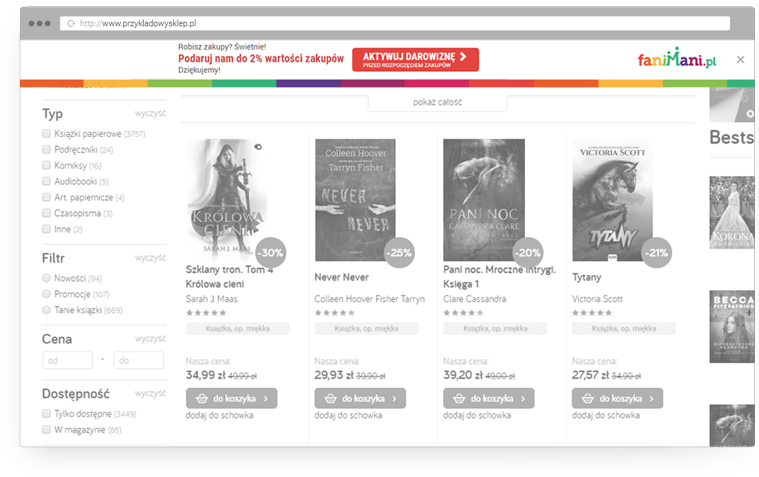Open the Becca Fitzpatrick bestseller cover
The image size is (759, 477).
click(x=732, y=326)
